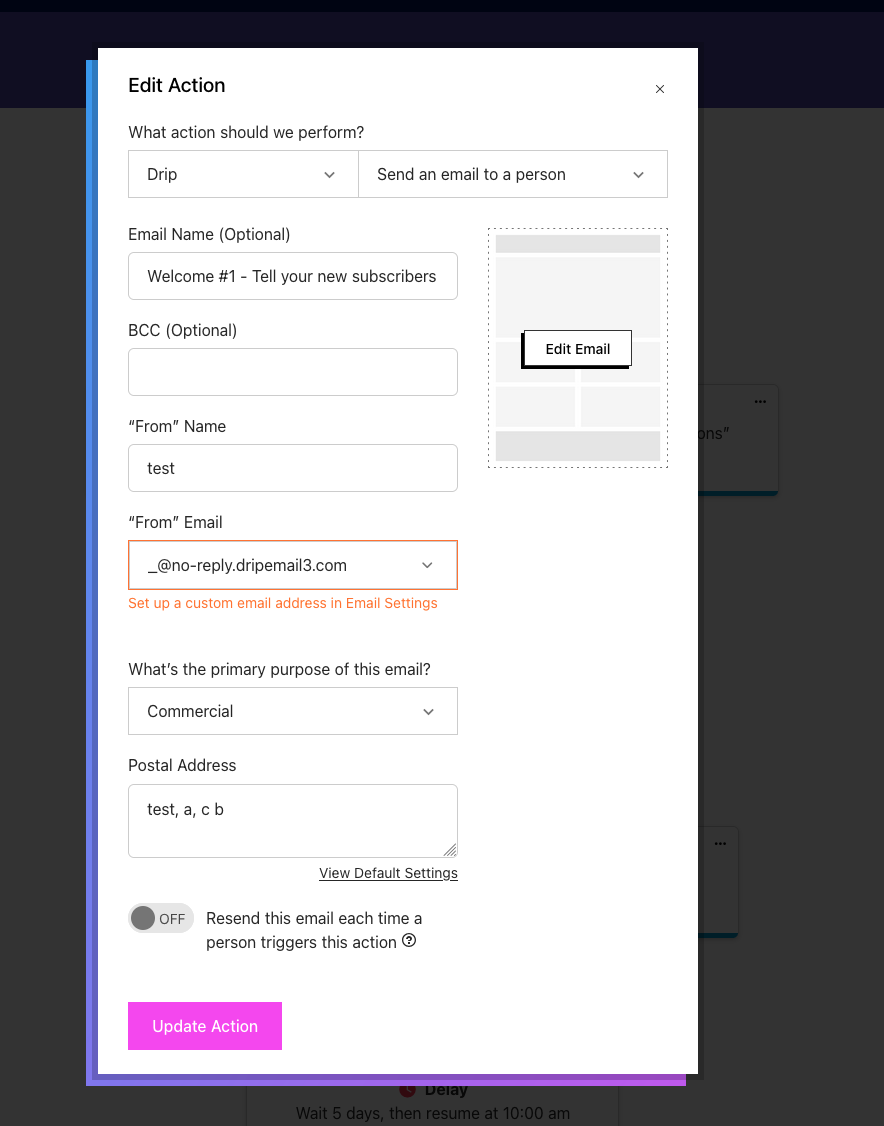Click the red Delay clock icon
This screenshot has width=884, height=1126.
pyautogui.click(x=407, y=1089)
